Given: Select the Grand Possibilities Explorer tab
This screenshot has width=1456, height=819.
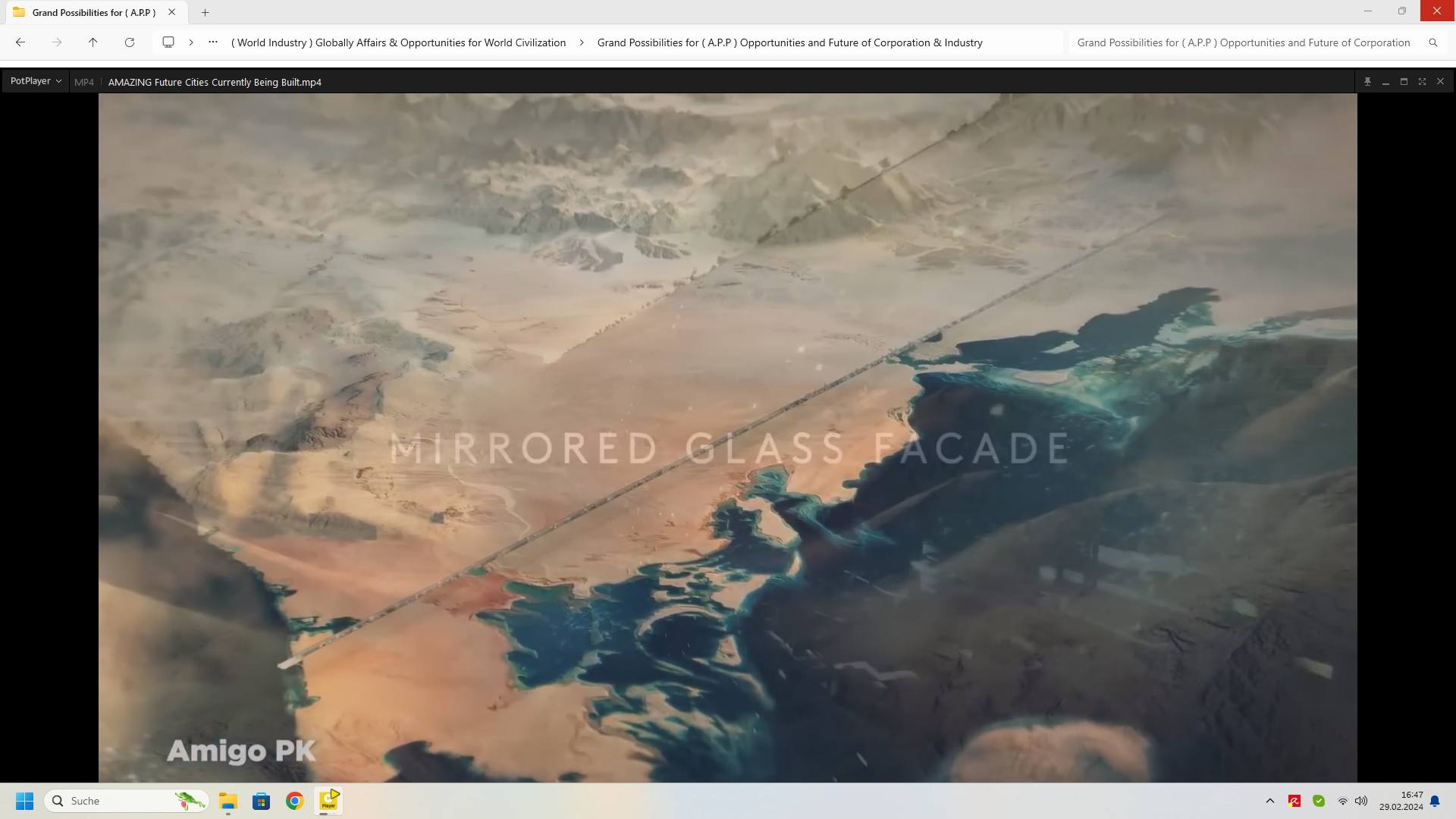Looking at the screenshot, I should 94,12.
